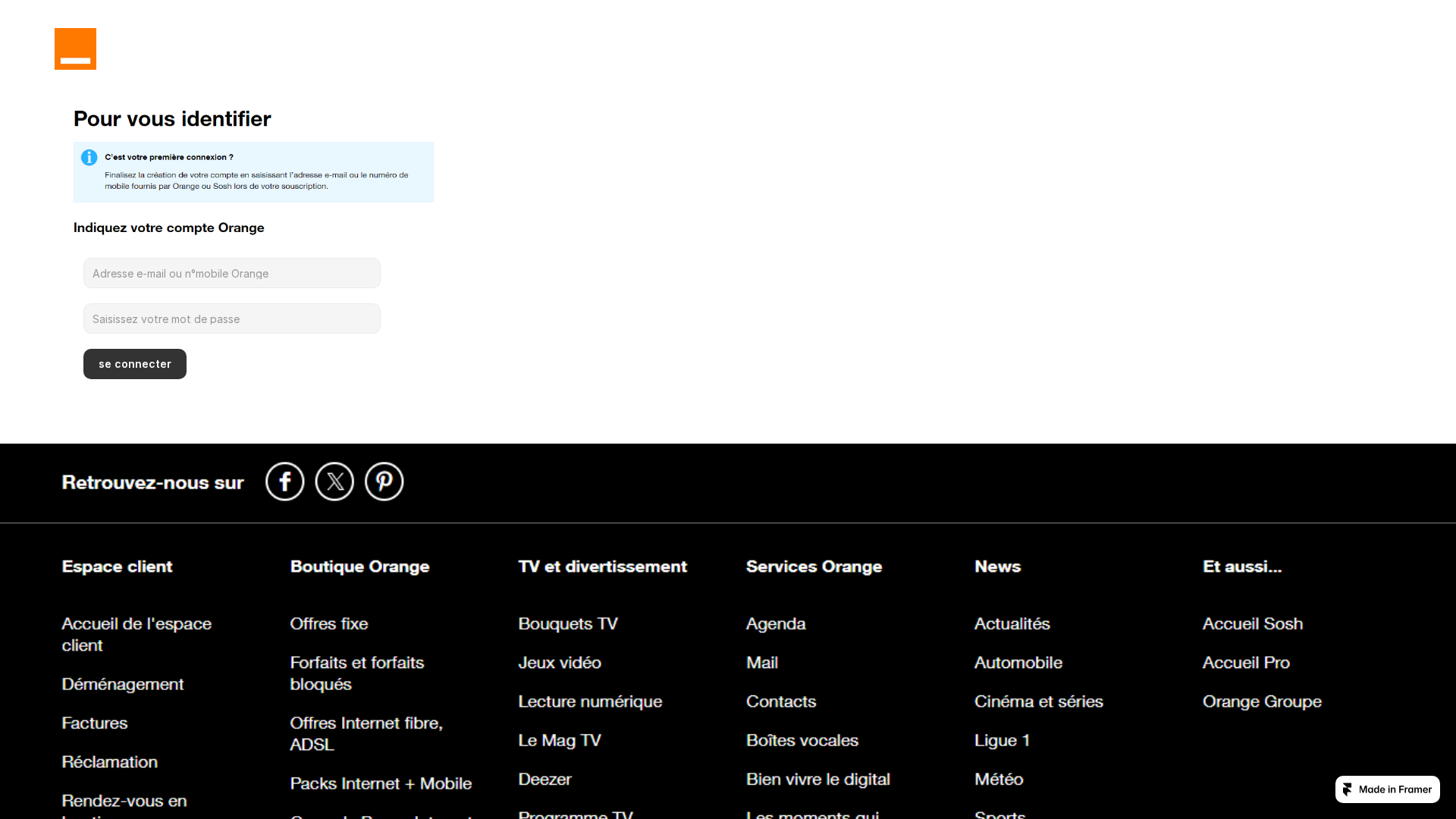Open the 'Déménagement' footer link
Screen dimensions: 1456x819
pos(123,684)
